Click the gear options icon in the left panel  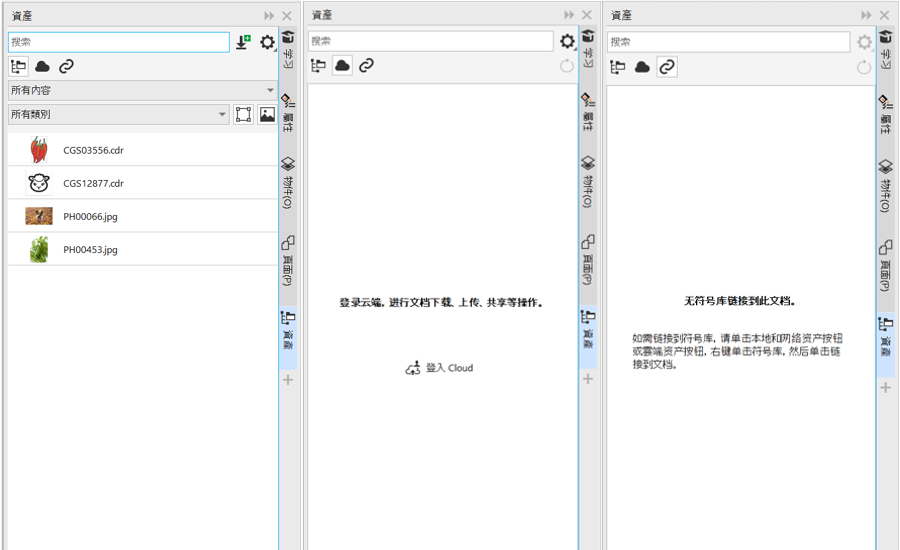267,42
